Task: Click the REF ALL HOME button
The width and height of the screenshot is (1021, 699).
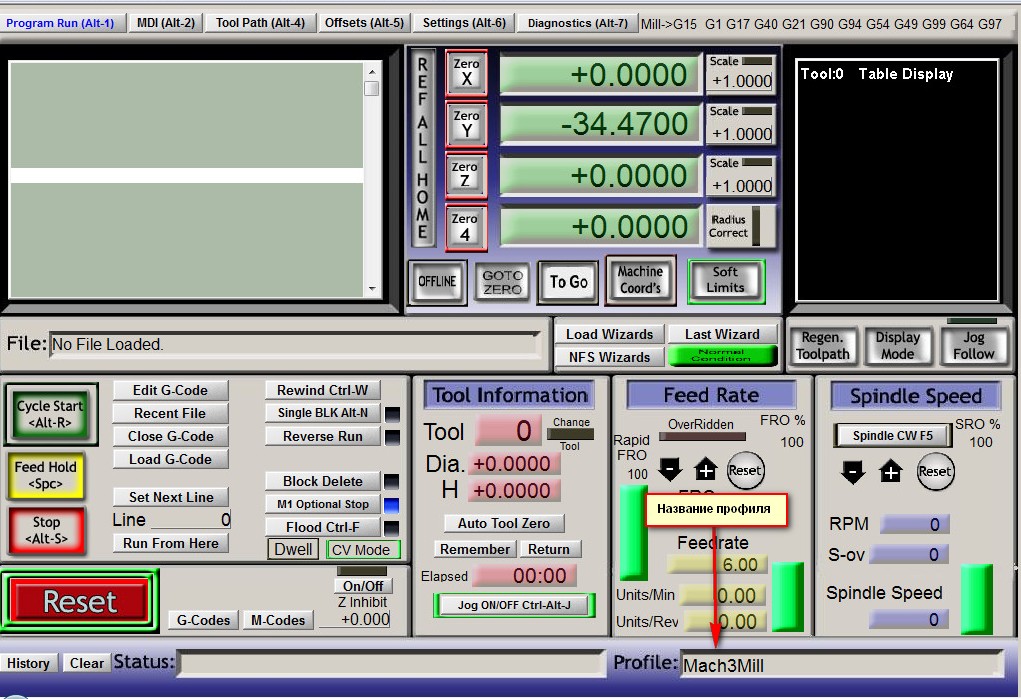Action: coord(423,149)
